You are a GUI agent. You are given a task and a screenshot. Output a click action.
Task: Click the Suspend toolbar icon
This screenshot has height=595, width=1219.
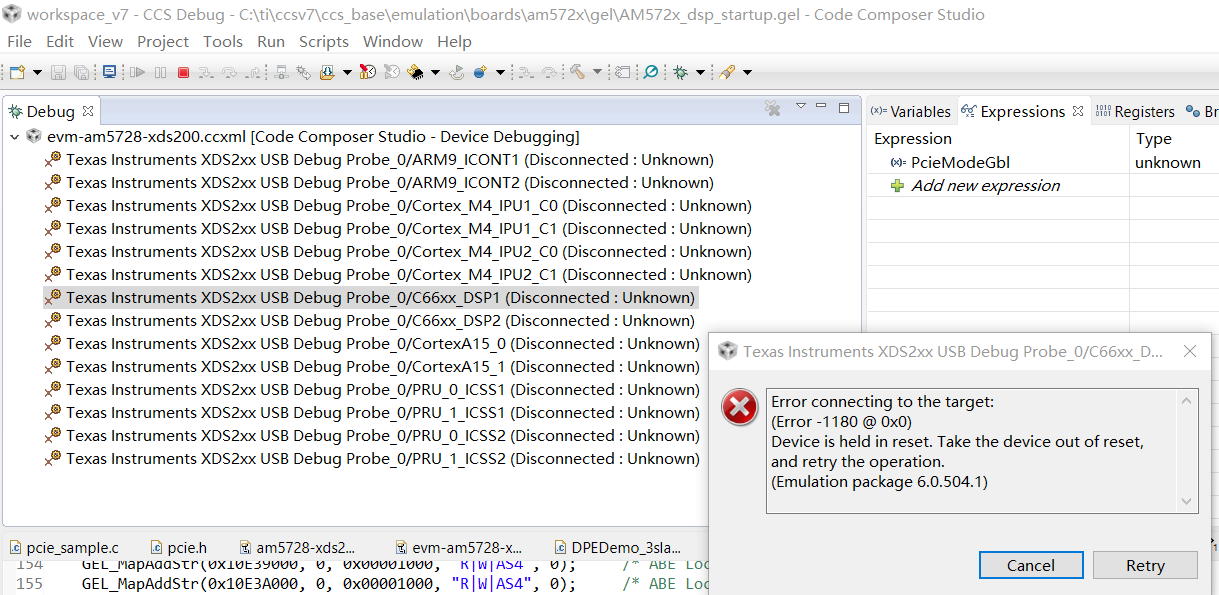(x=160, y=72)
